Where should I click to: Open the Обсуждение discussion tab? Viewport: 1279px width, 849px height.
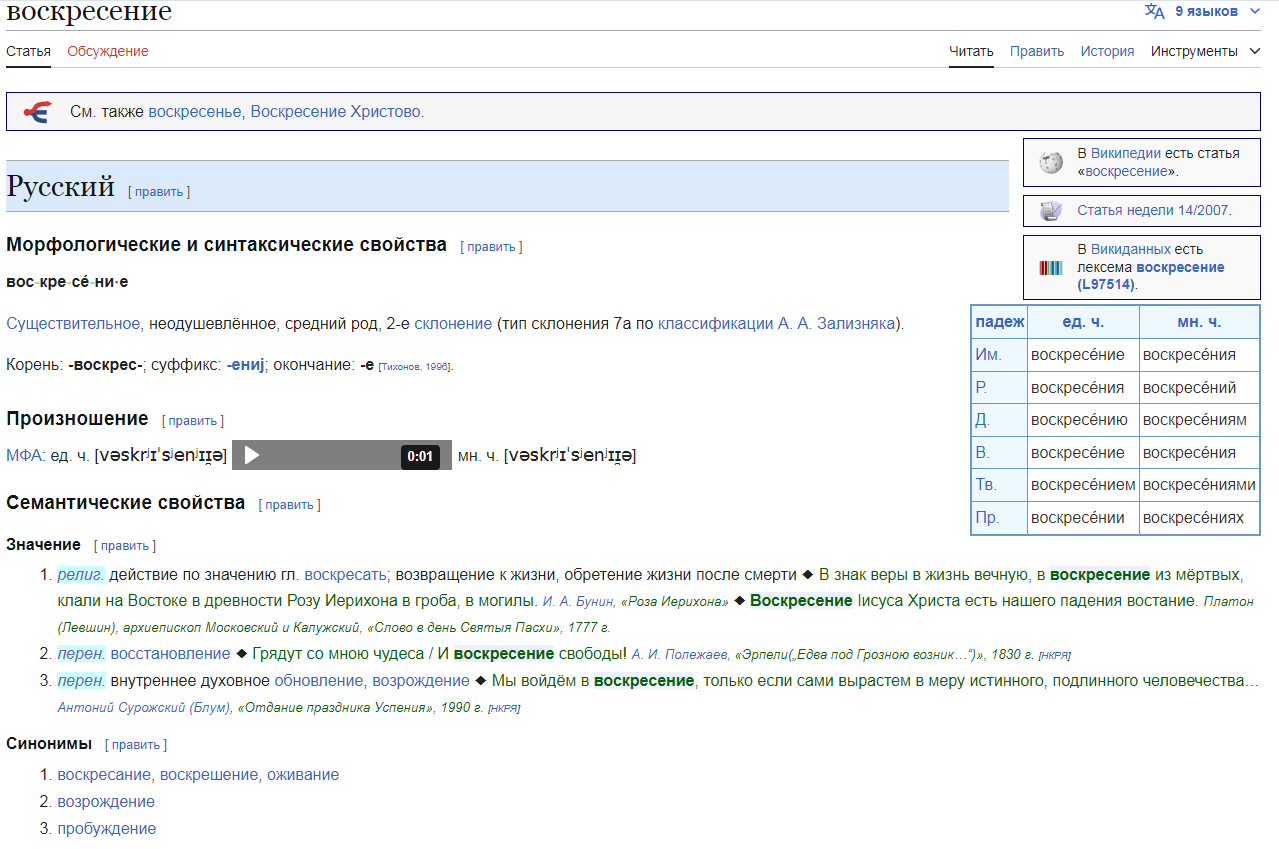[x=108, y=51]
